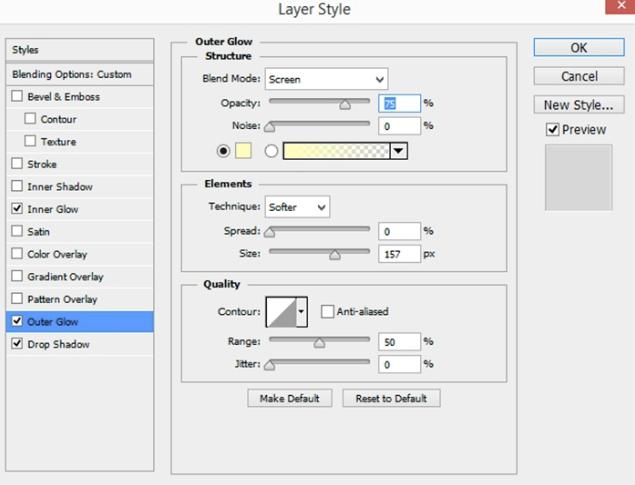Screen dimensions: 635x485
Task: Open Satin settings row
Action: click(x=80, y=232)
